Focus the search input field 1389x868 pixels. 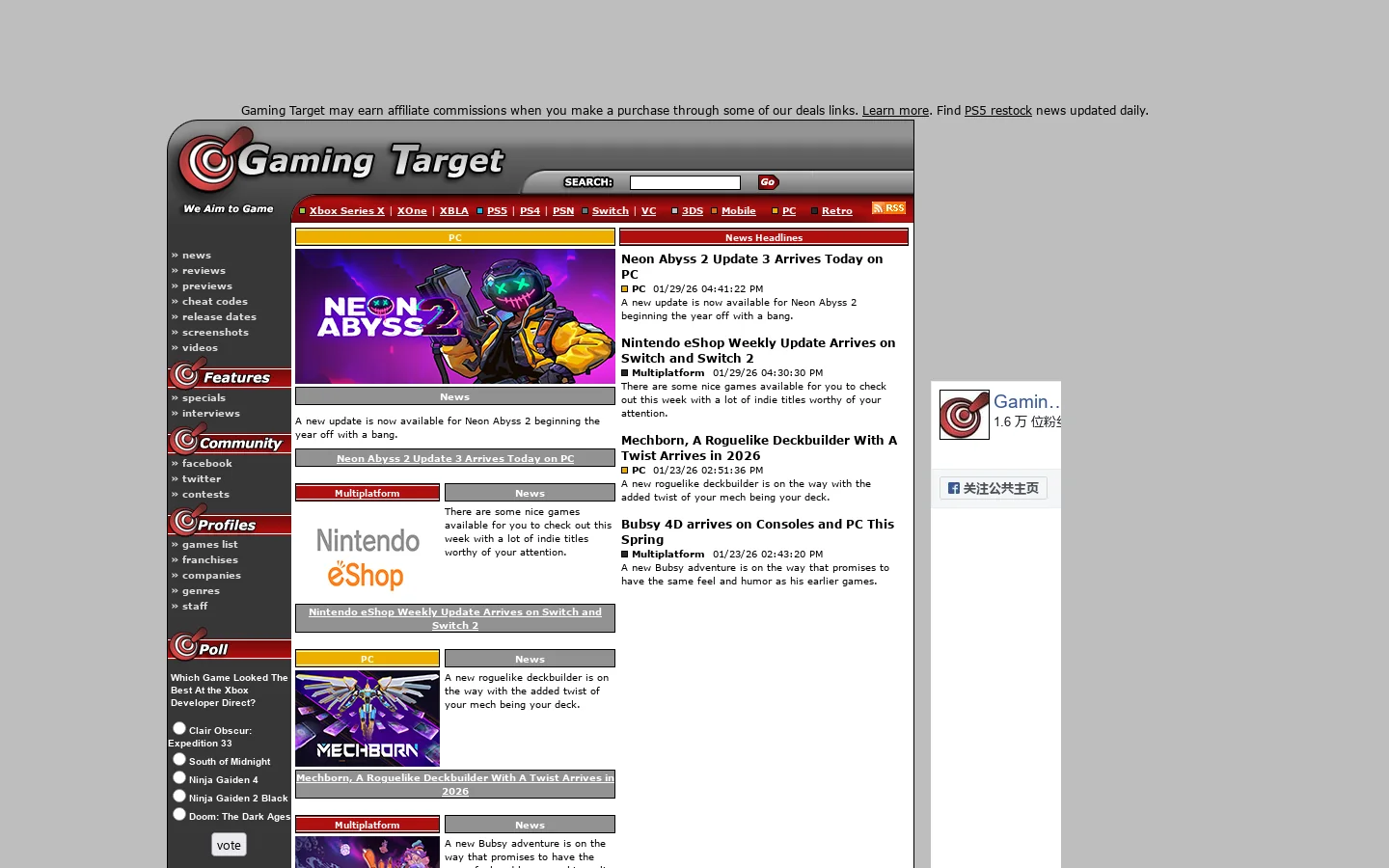pyautogui.click(x=685, y=182)
